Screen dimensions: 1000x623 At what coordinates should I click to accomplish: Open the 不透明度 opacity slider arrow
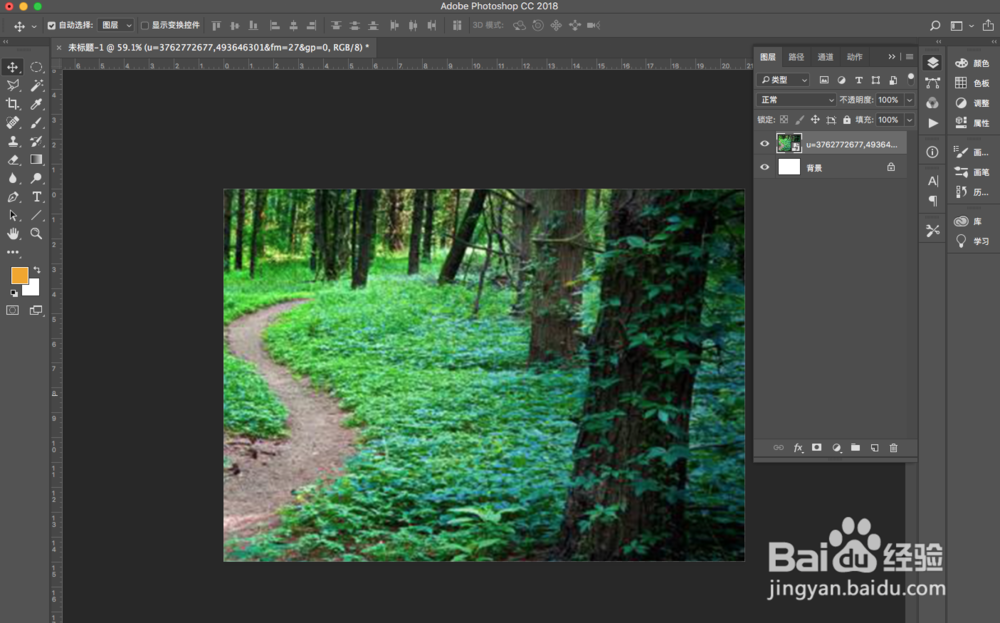point(909,100)
